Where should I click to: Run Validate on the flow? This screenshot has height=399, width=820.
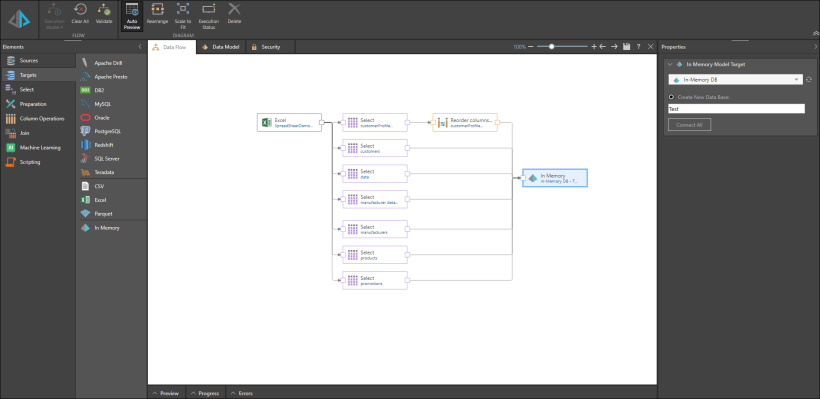104,14
